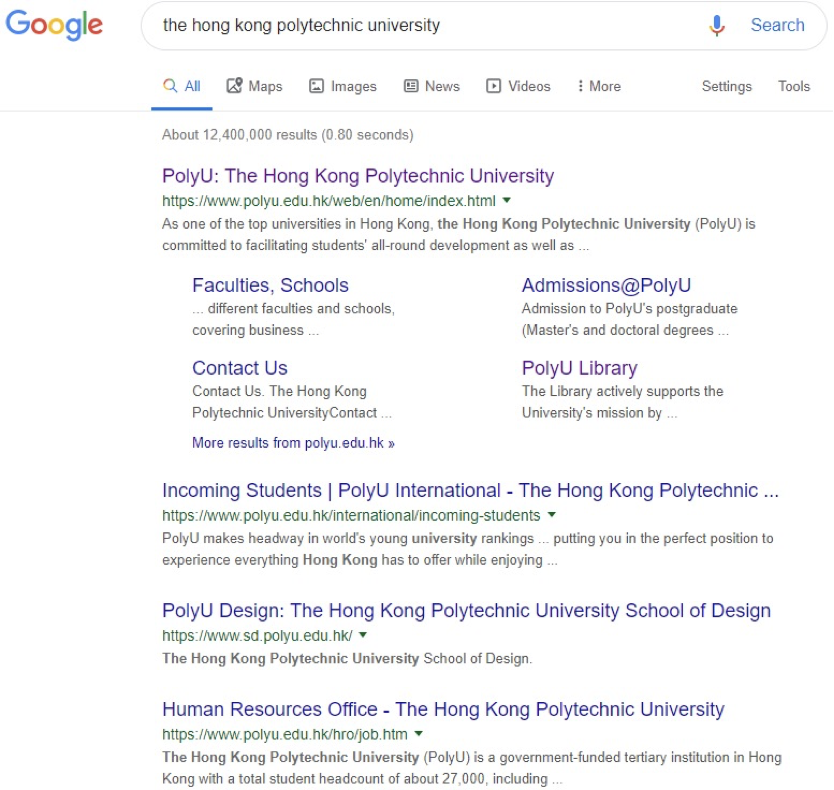Click the Videos play icon
The width and height of the screenshot is (834, 790).
(494, 86)
